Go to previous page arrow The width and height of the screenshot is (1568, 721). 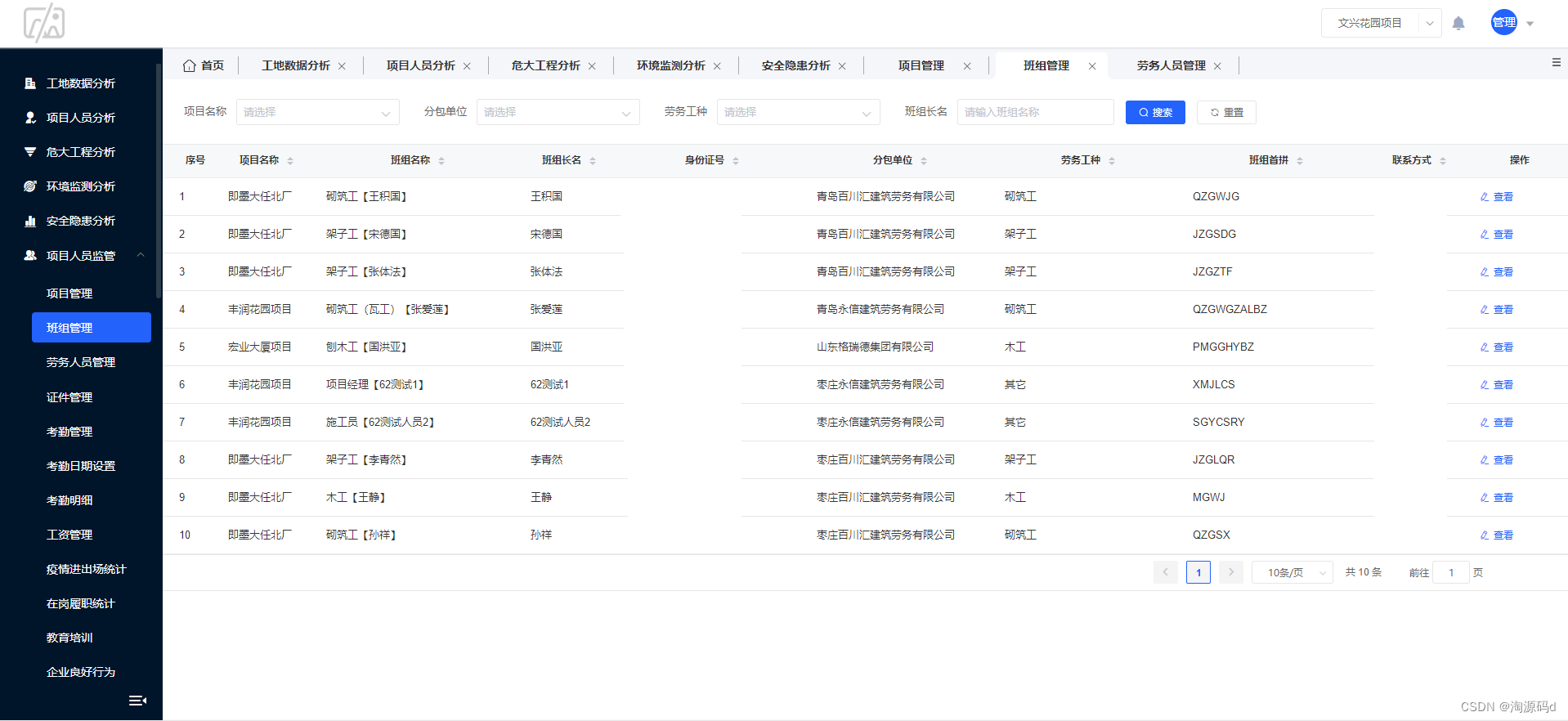(1166, 572)
